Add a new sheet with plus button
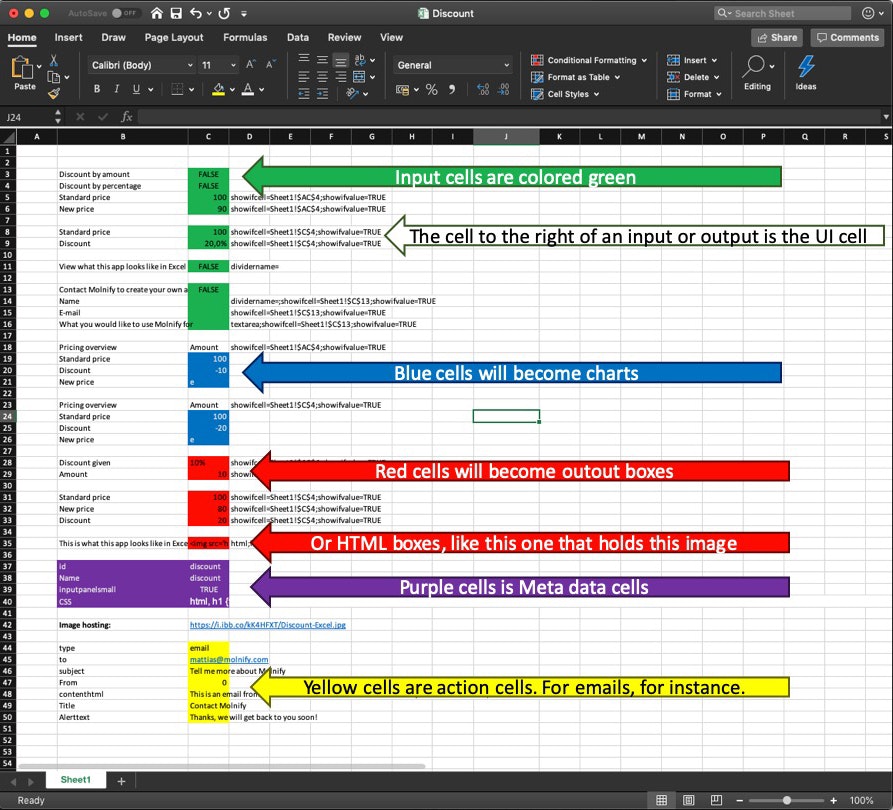This screenshot has height=810, width=893. (x=121, y=781)
